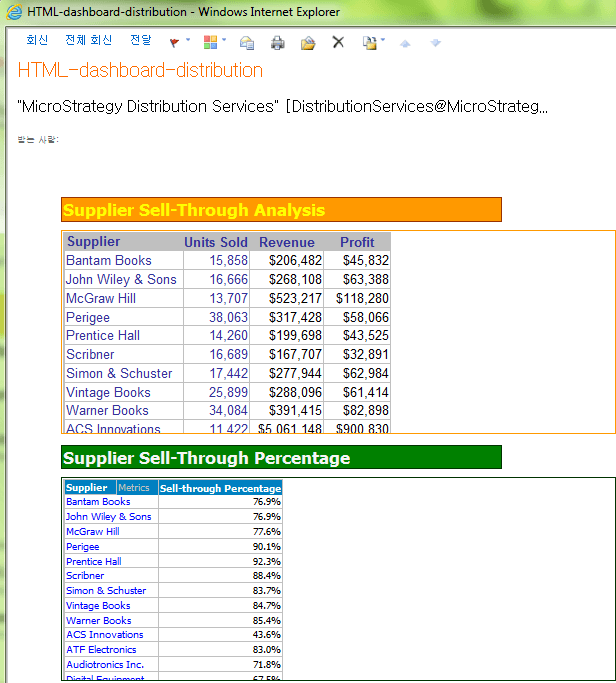The image size is (616, 683).
Task: Click revenue value $523,217
Action: click(x=295, y=298)
